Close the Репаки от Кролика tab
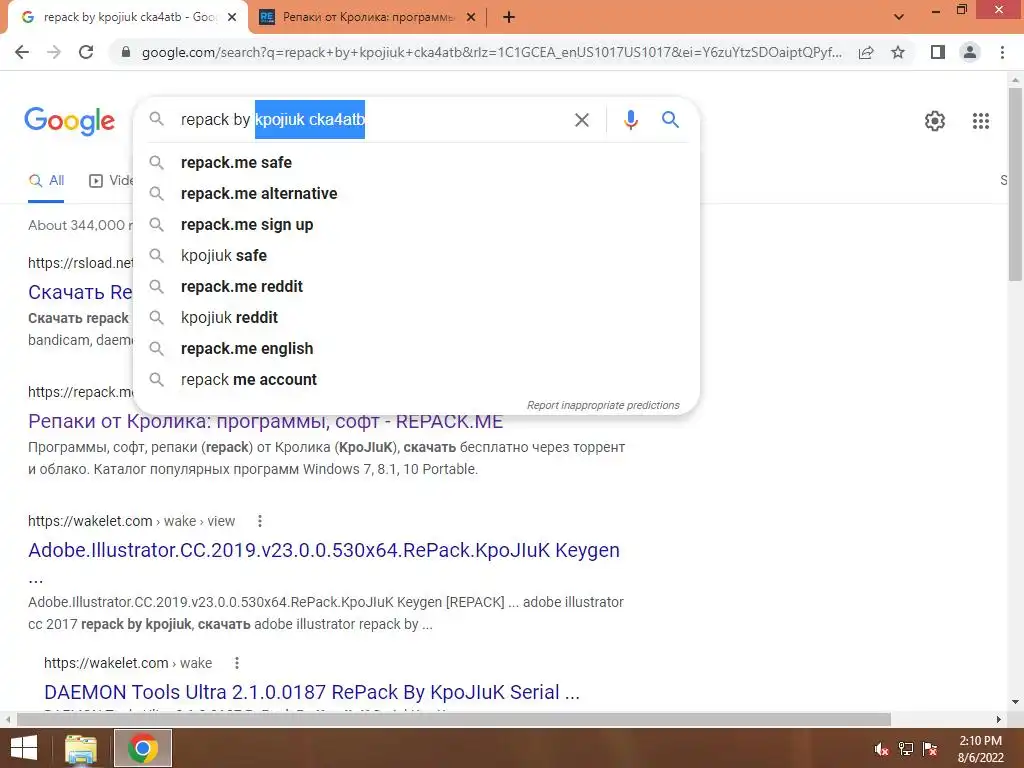The height and width of the screenshot is (768, 1024). pos(471,18)
